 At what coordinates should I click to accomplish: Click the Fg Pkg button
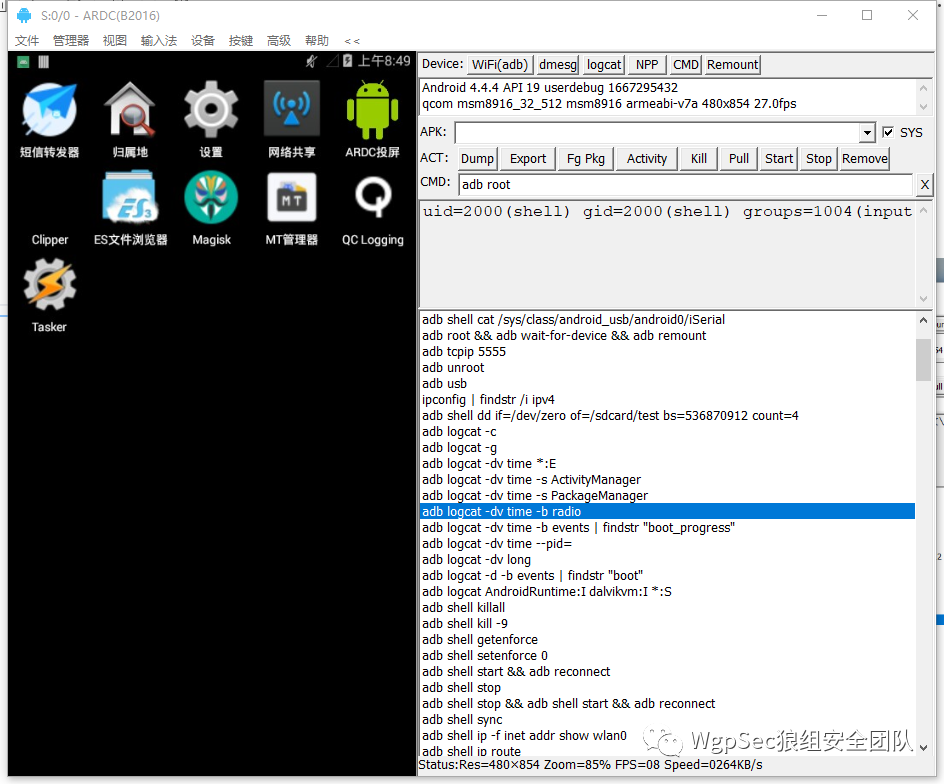pyautogui.click(x=586, y=158)
